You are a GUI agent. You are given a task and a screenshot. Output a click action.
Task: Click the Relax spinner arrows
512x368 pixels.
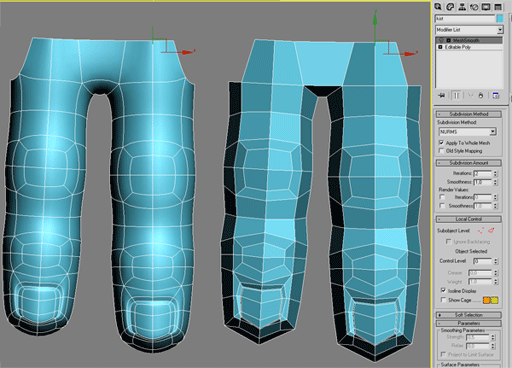coord(493,346)
